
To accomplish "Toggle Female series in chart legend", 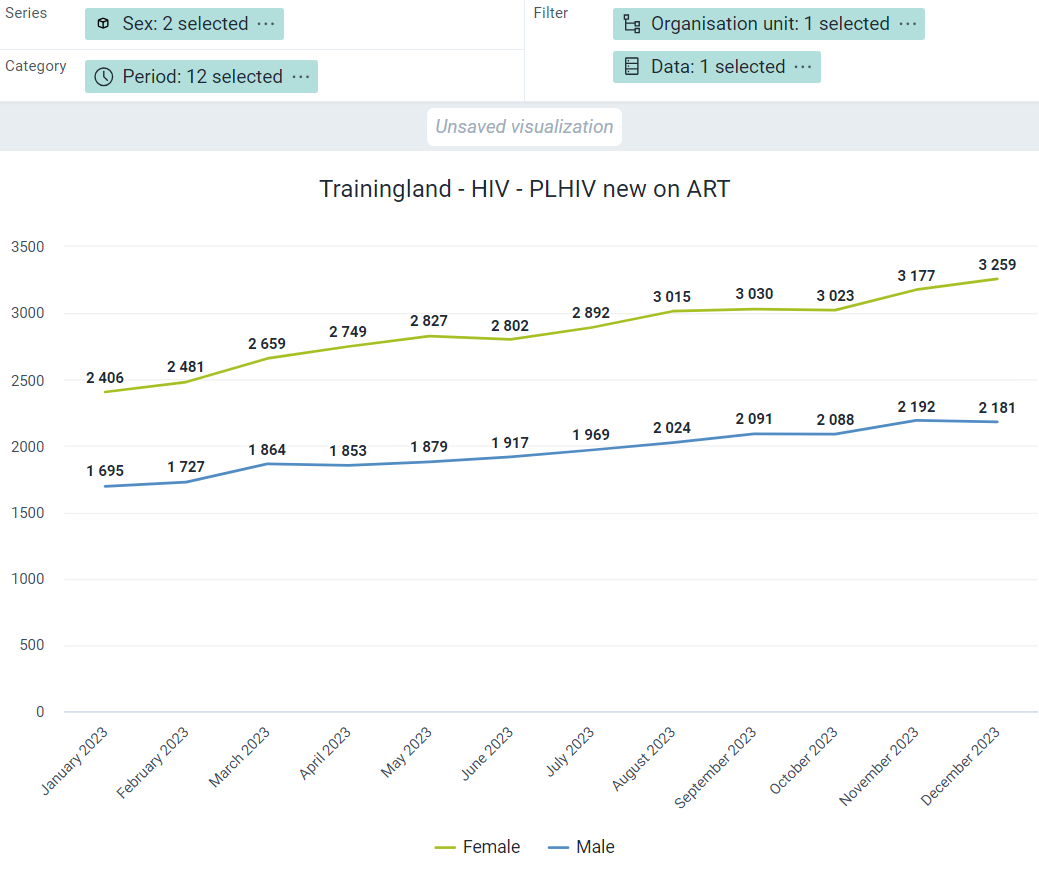I will 491,847.
